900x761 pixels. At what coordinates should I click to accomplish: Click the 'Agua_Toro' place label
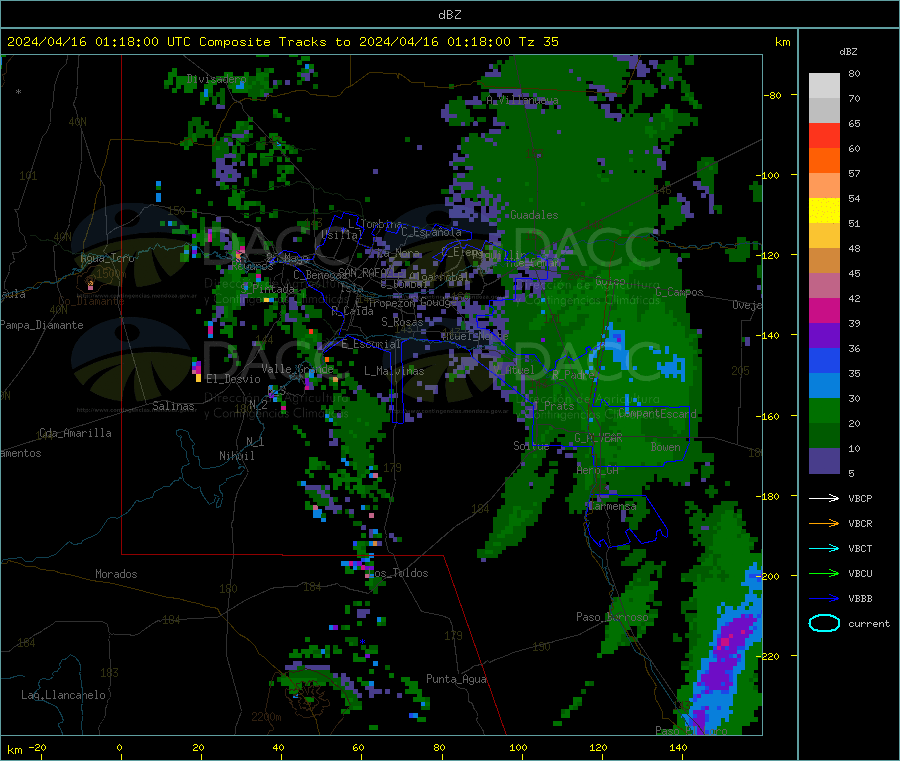tap(107, 258)
